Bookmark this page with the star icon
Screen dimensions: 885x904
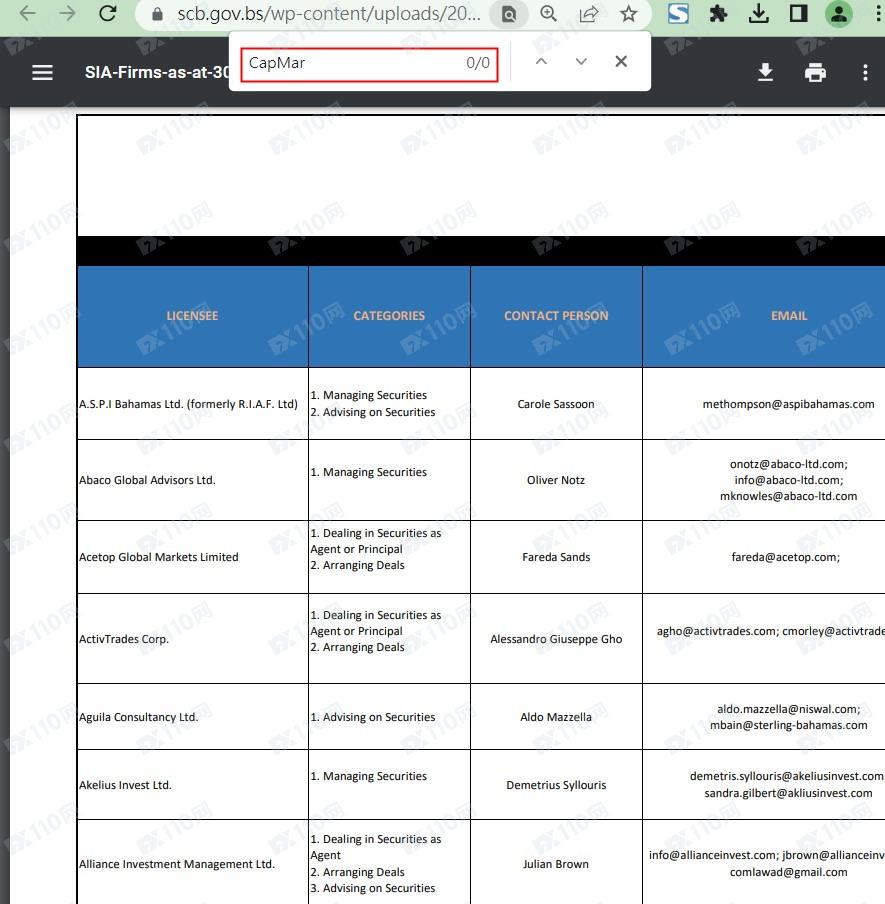pyautogui.click(x=628, y=14)
